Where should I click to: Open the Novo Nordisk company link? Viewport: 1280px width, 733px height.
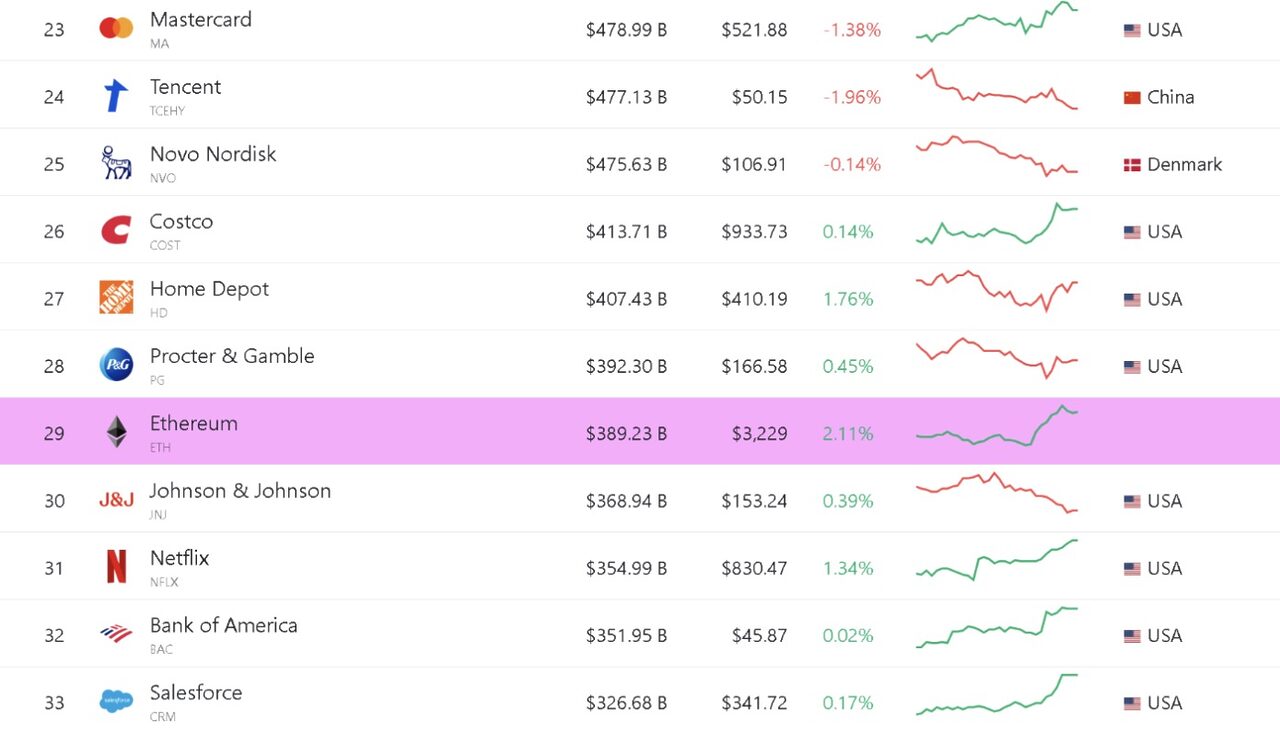click(213, 154)
